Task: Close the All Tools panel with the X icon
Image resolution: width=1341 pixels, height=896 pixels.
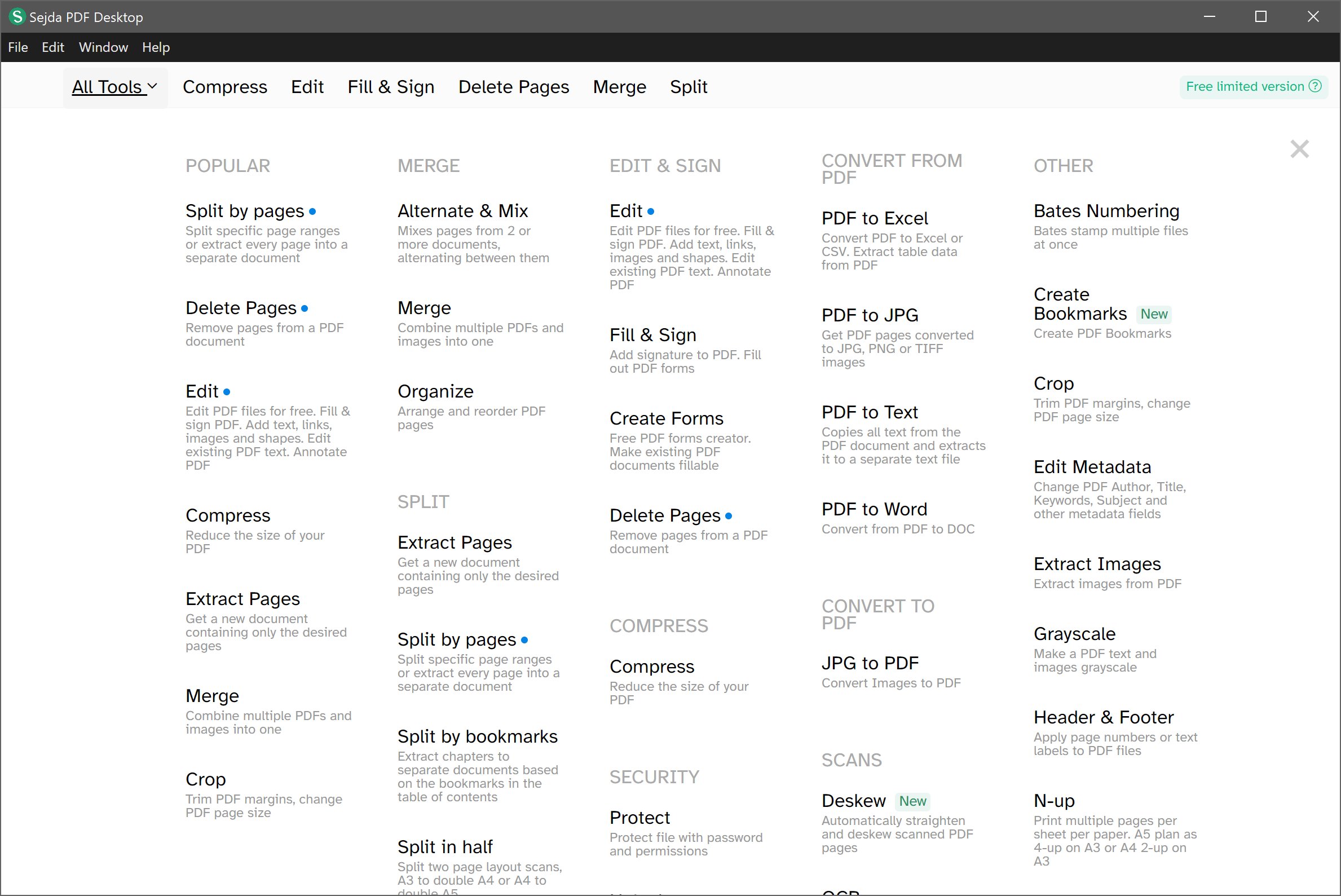Action: pyautogui.click(x=1299, y=149)
